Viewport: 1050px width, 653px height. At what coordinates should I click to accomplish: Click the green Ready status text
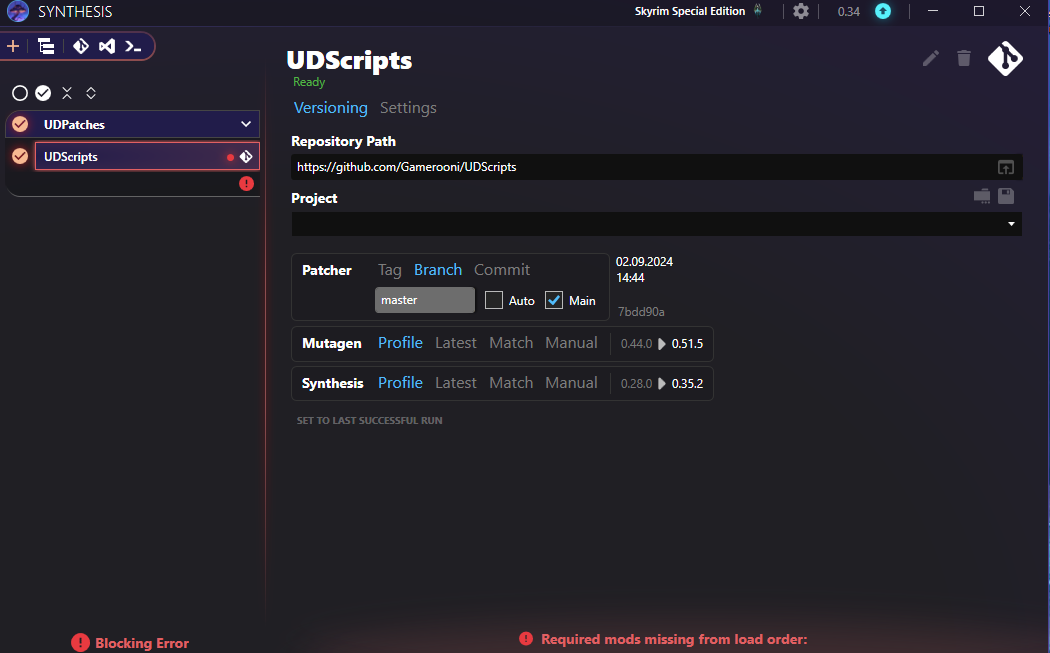point(309,82)
